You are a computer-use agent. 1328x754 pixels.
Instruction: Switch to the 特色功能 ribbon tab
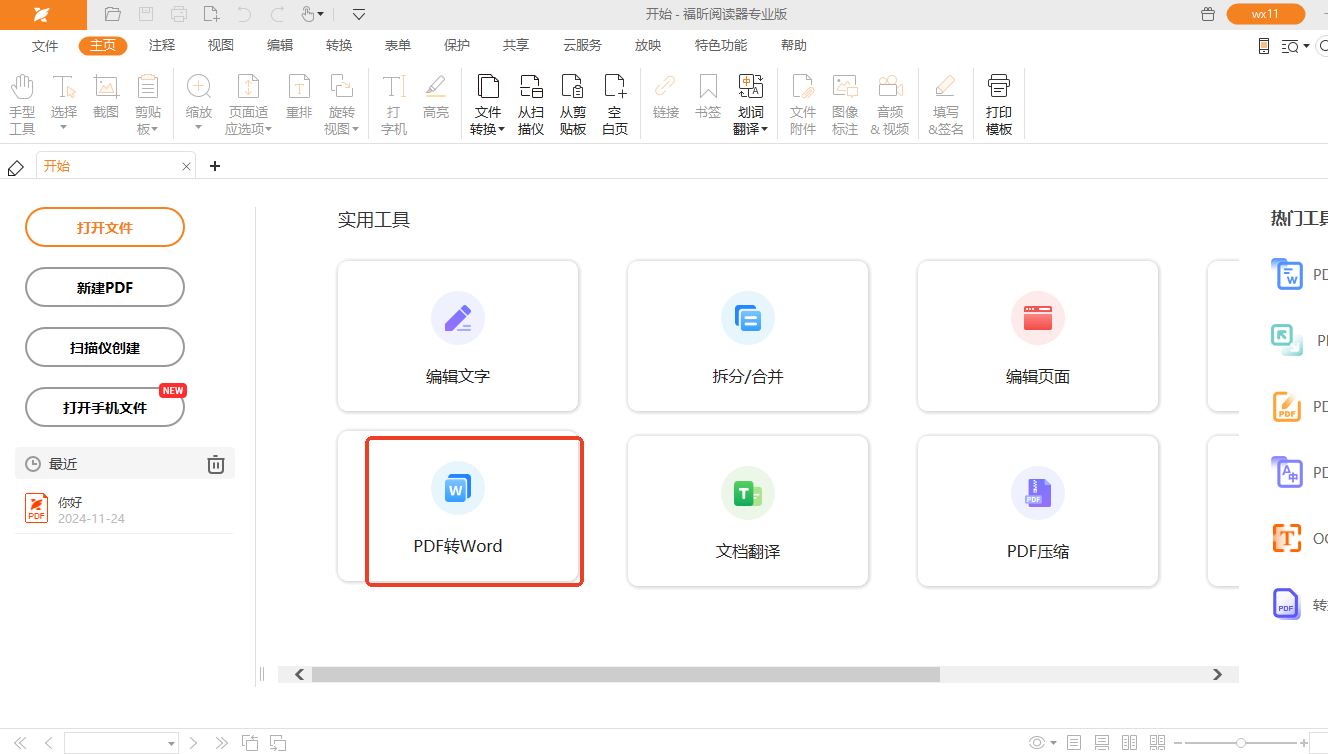pyautogui.click(x=721, y=46)
